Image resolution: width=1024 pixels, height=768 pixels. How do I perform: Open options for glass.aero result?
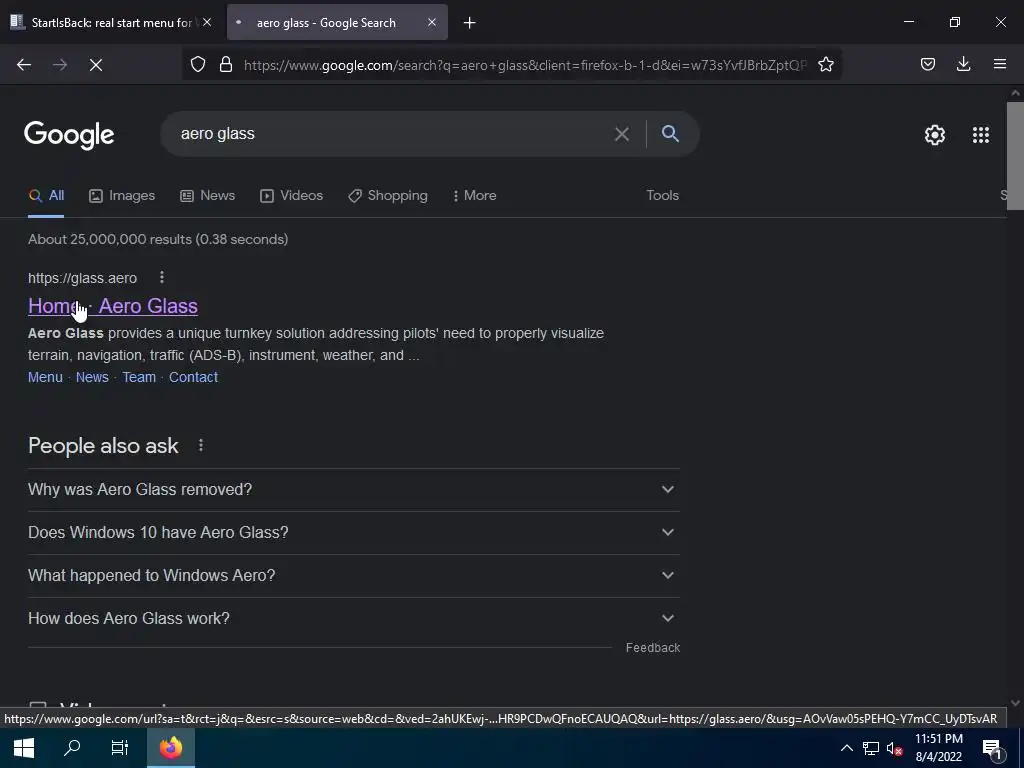coord(162,278)
